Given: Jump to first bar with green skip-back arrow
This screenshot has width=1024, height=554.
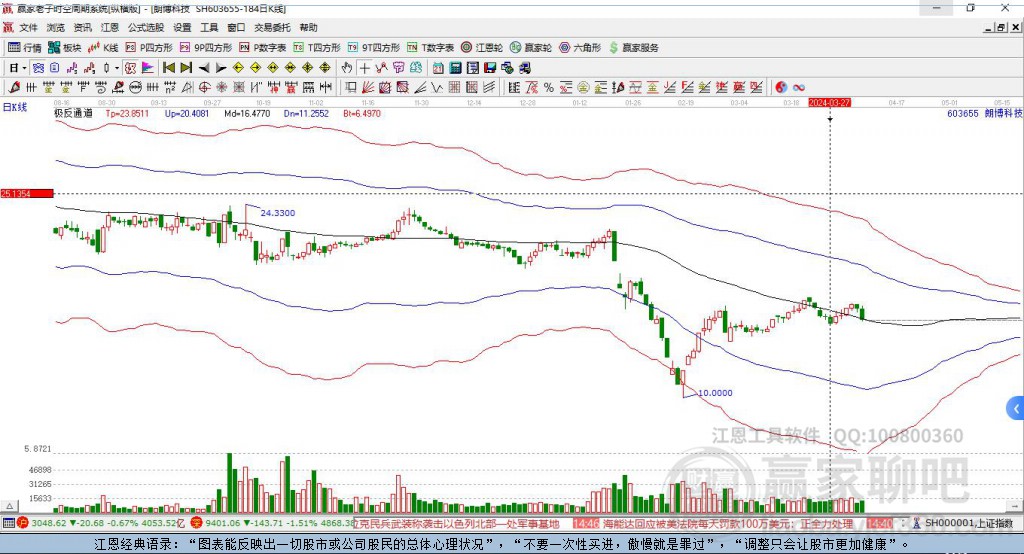Looking at the screenshot, I should (x=168, y=68).
